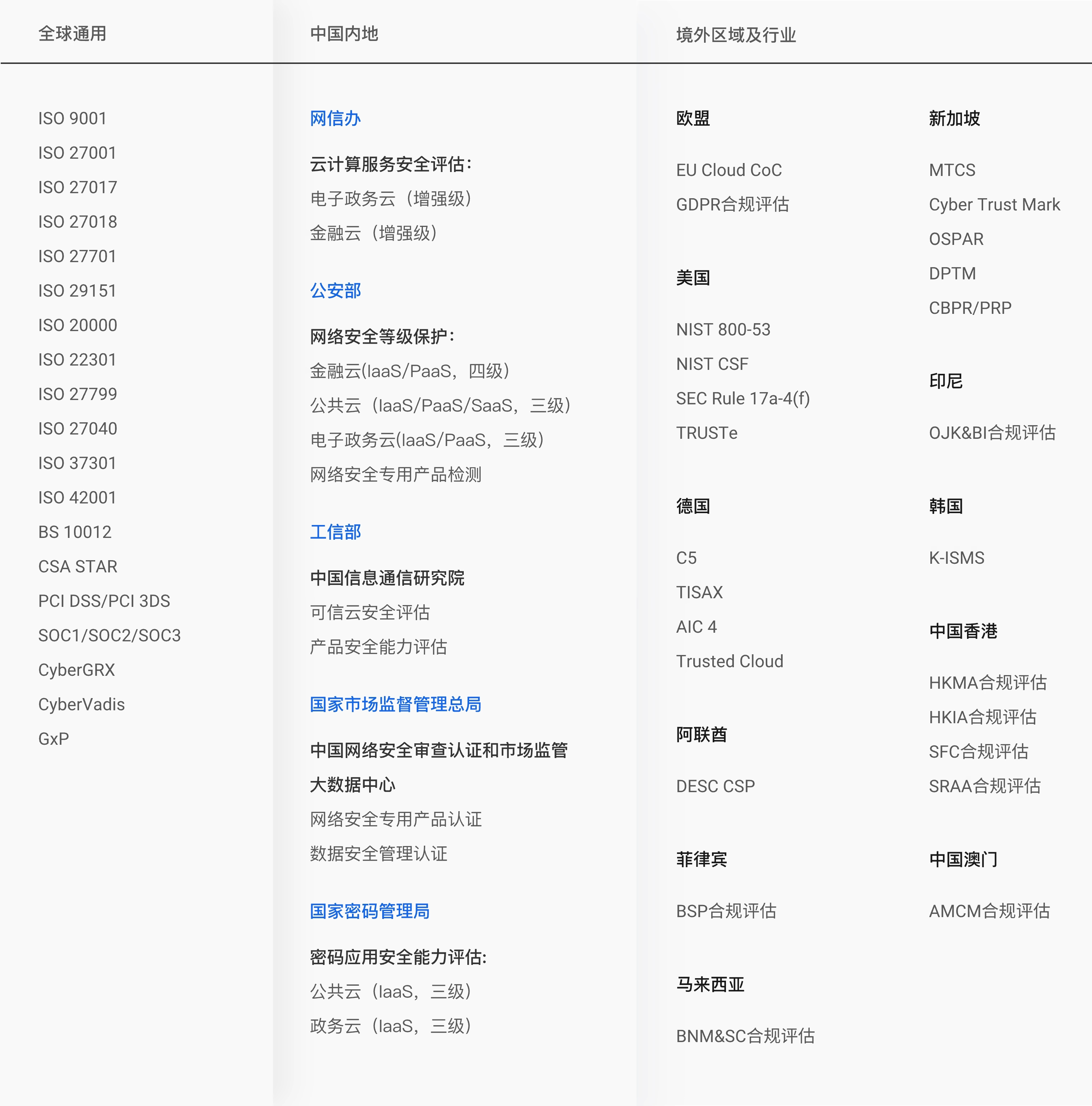Open 国家密码管理局 link
1092x1106 pixels.
pyautogui.click(x=369, y=911)
